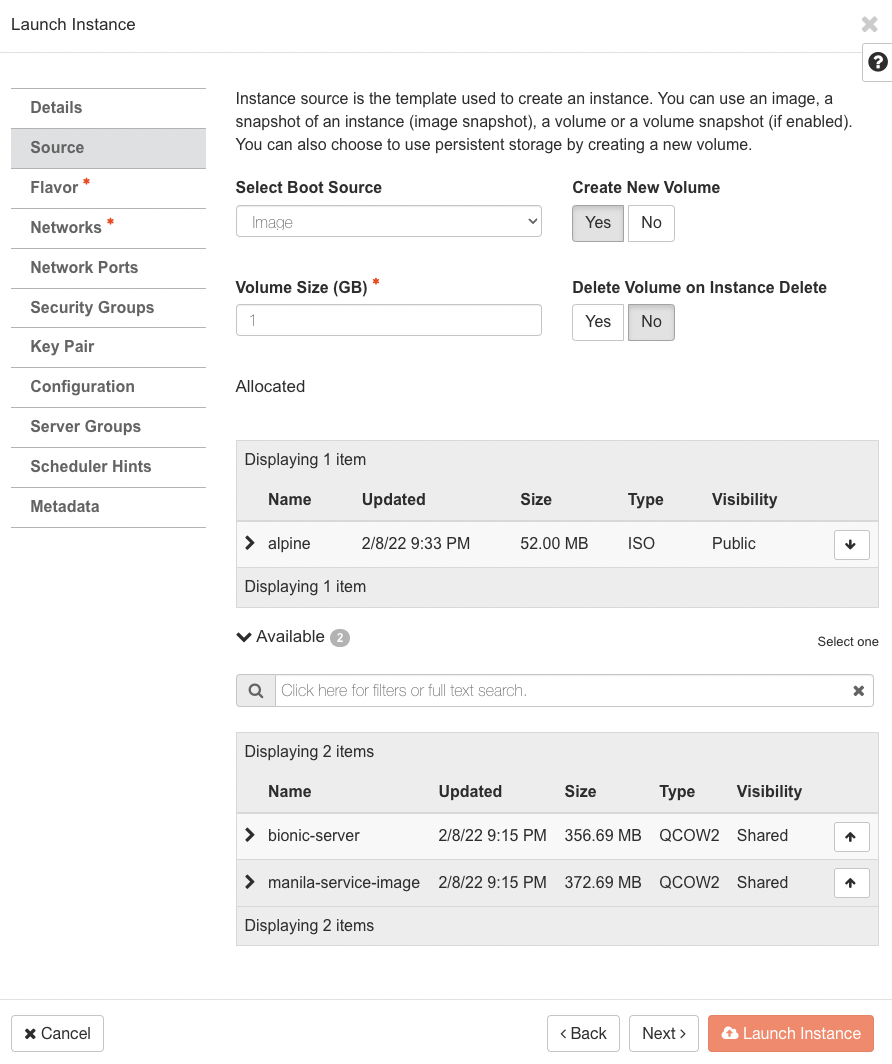Allocate manila-service-image with its up-arrow icon
This screenshot has width=892, height=1064.
pyautogui.click(x=851, y=882)
